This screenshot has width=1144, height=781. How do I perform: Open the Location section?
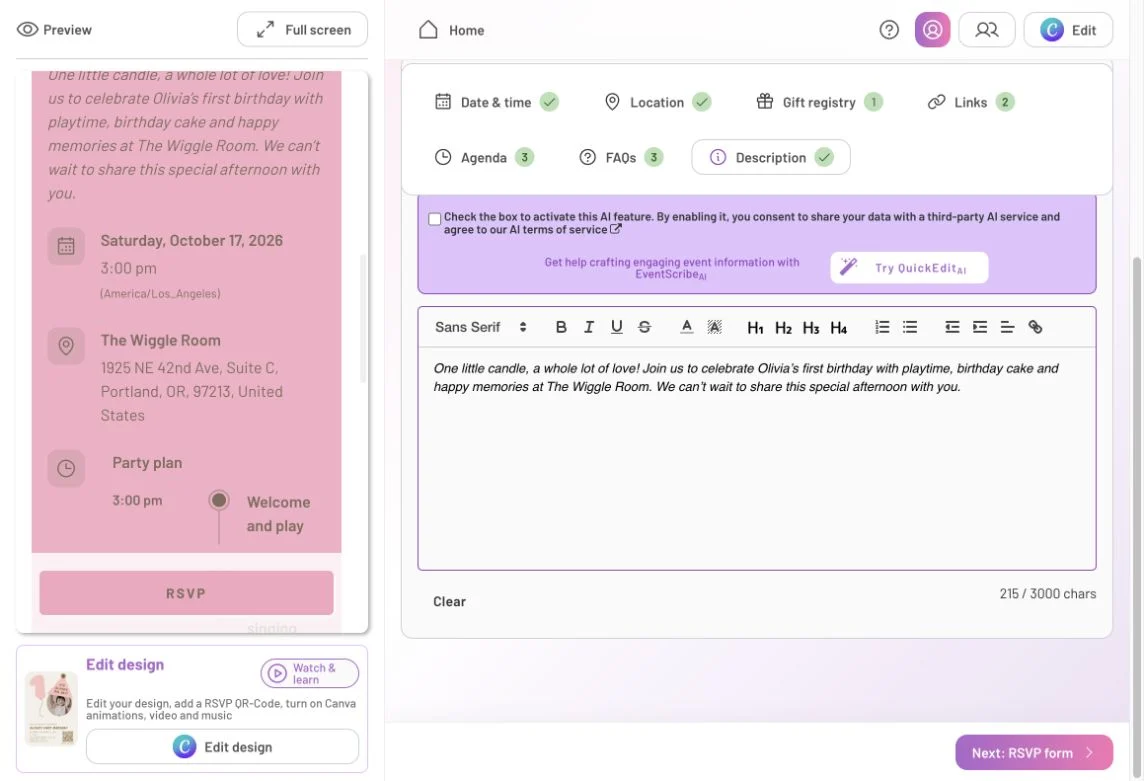[657, 102]
